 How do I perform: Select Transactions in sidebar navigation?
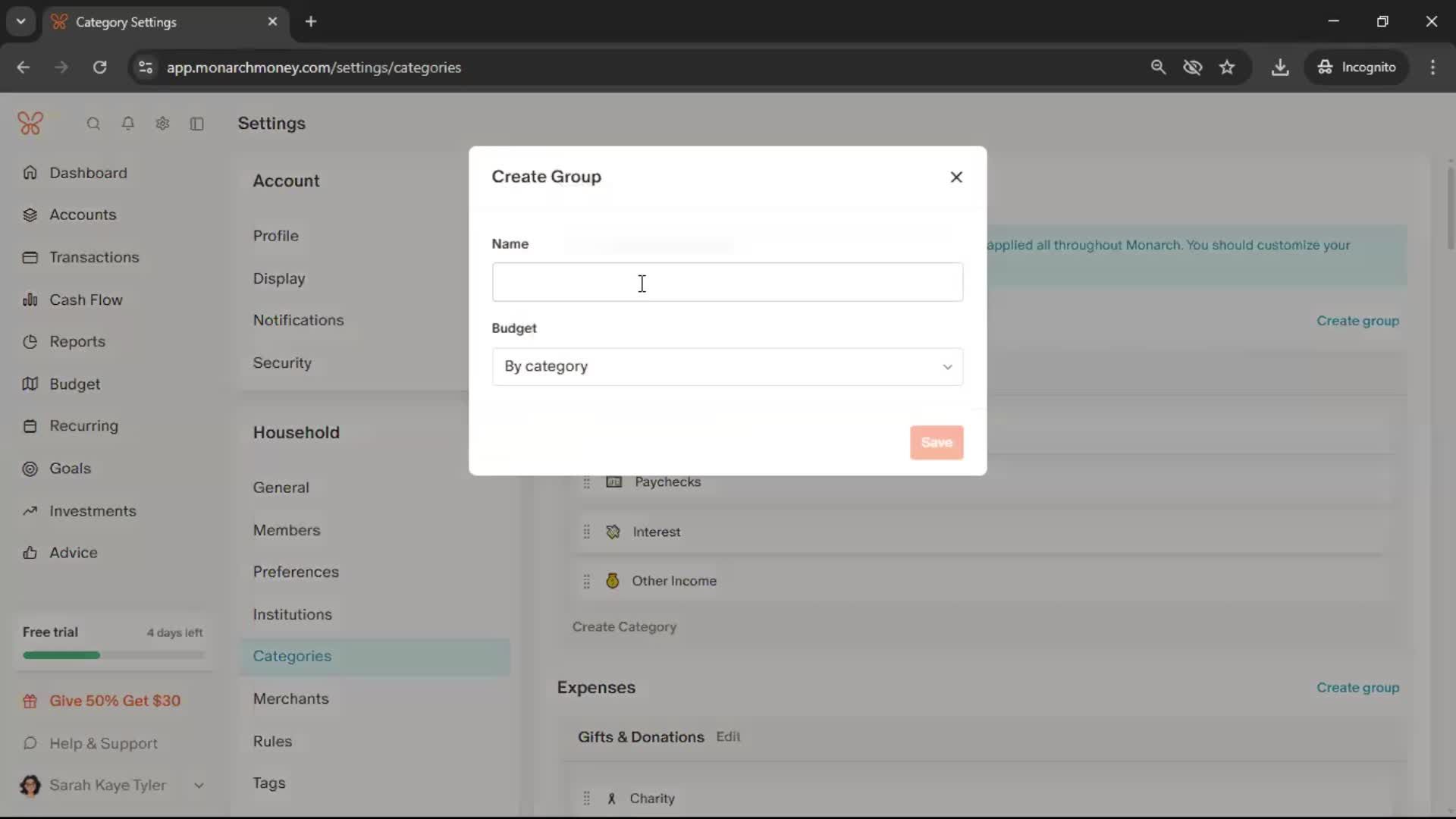pyautogui.click(x=93, y=257)
